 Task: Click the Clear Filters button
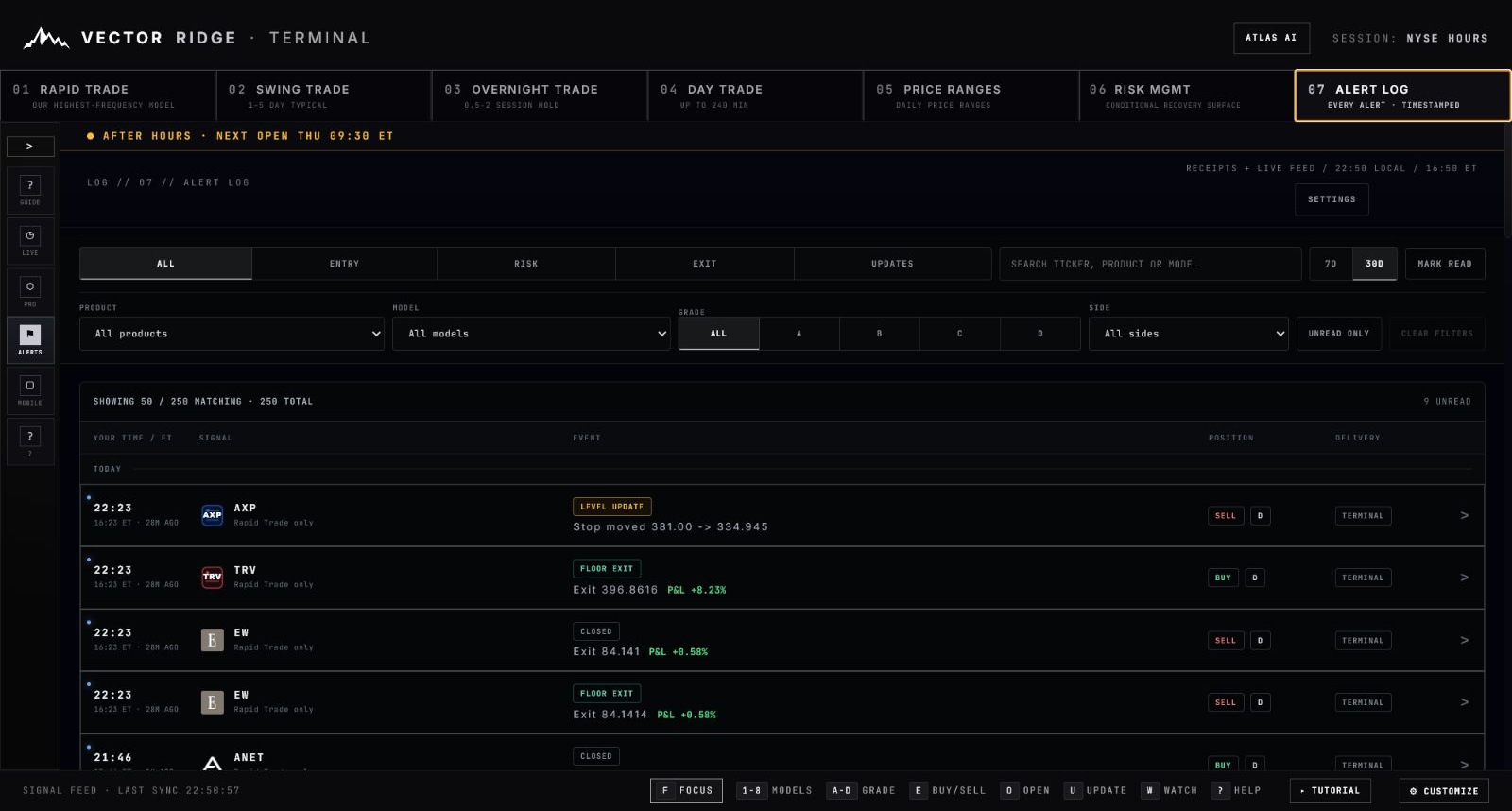click(x=1437, y=334)
